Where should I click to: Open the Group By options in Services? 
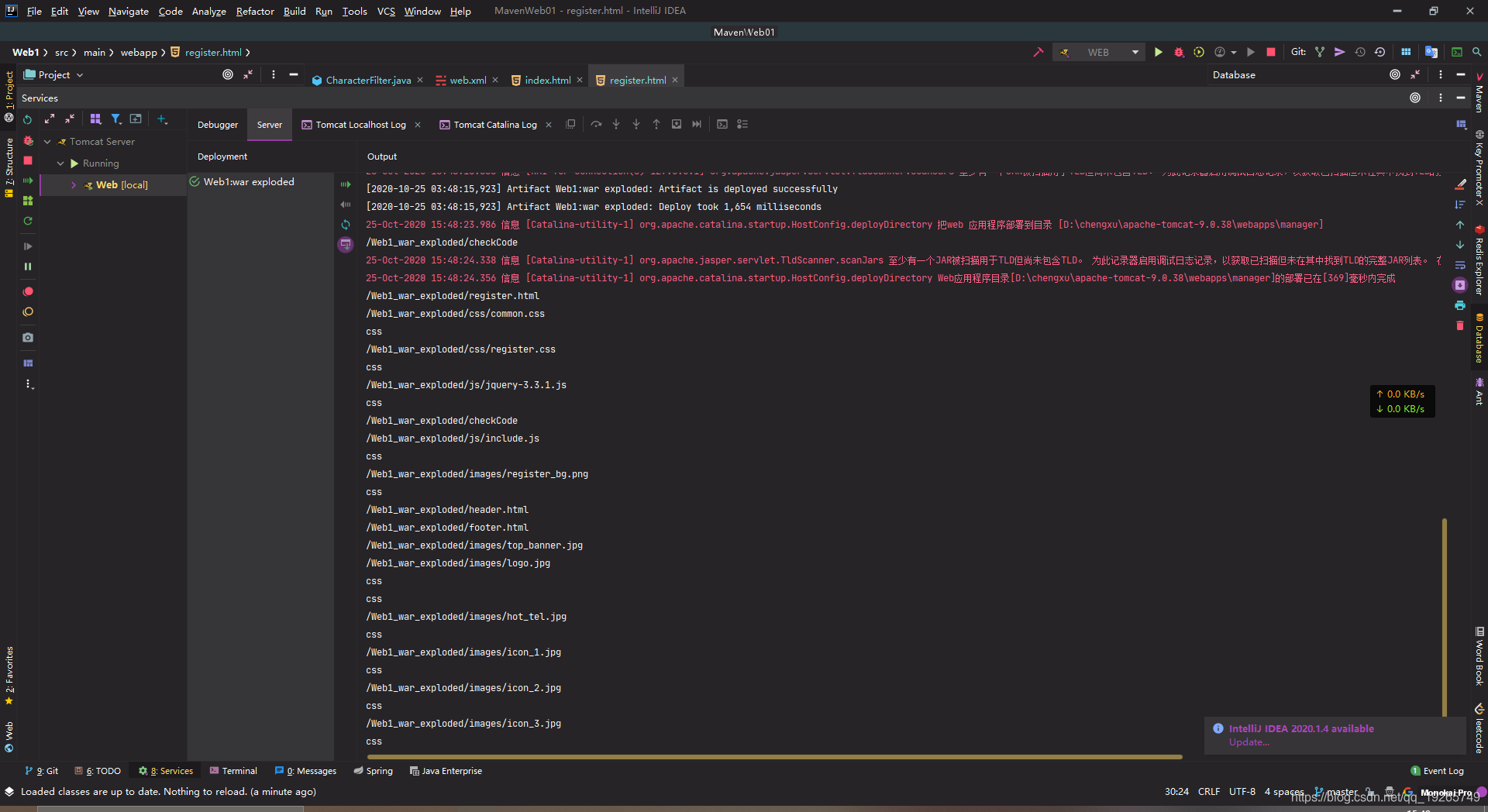tap(95, 119)
